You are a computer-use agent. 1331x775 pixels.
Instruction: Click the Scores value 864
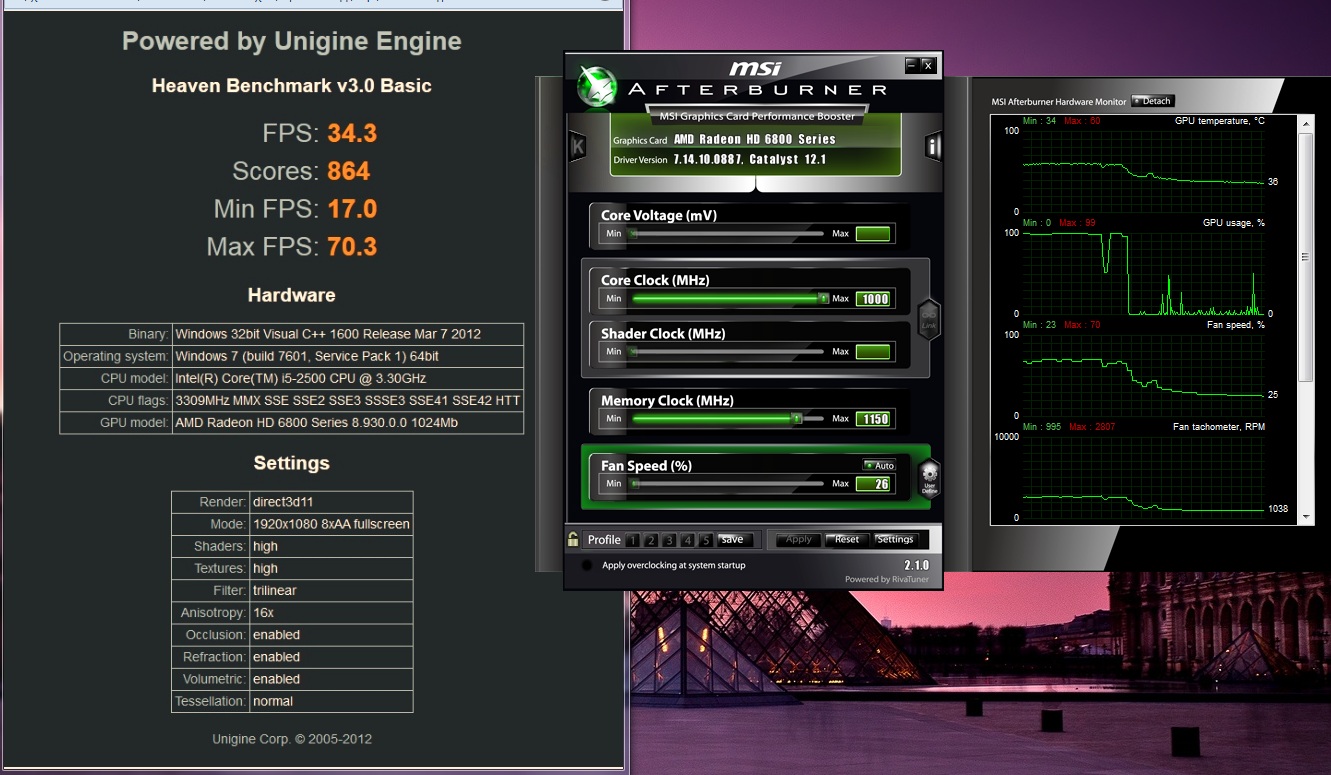click(x=348, y=171)
